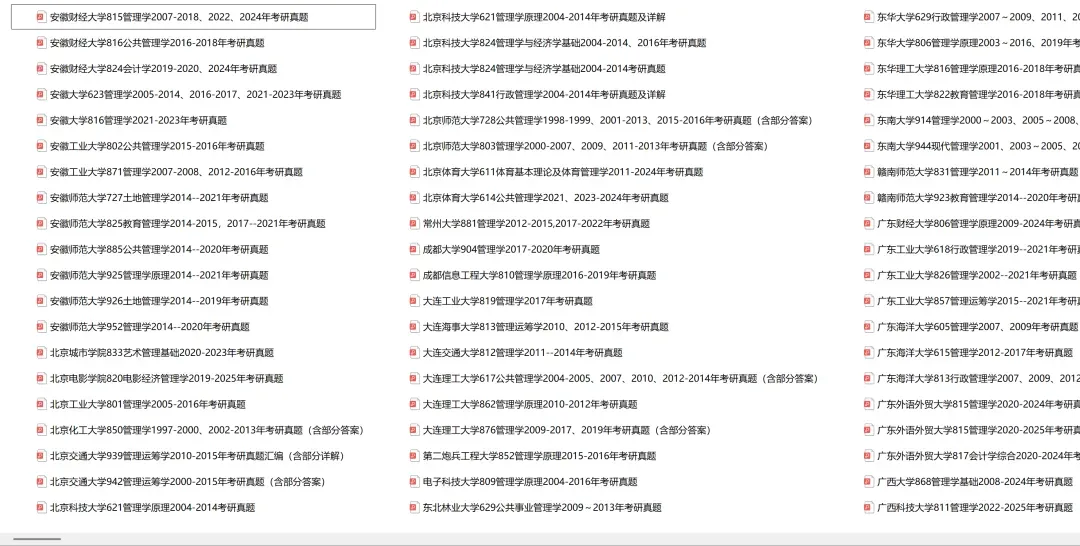This screenshot has height=546, width=1080.
Task: Click PDF icon of 大连工业大学819管理学2017
Action: pos(414,301)
